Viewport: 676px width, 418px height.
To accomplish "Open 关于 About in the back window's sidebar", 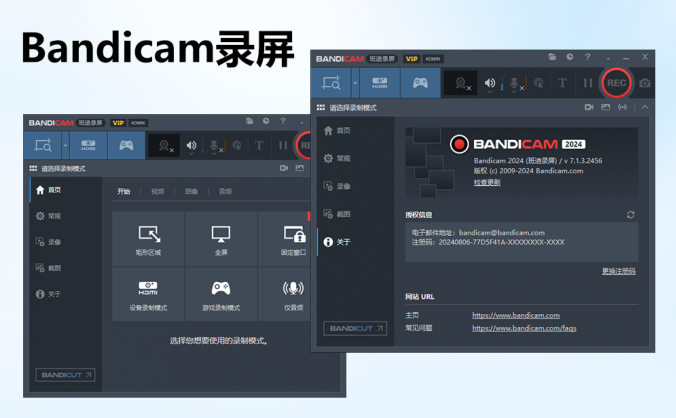I will click(66, 294).
